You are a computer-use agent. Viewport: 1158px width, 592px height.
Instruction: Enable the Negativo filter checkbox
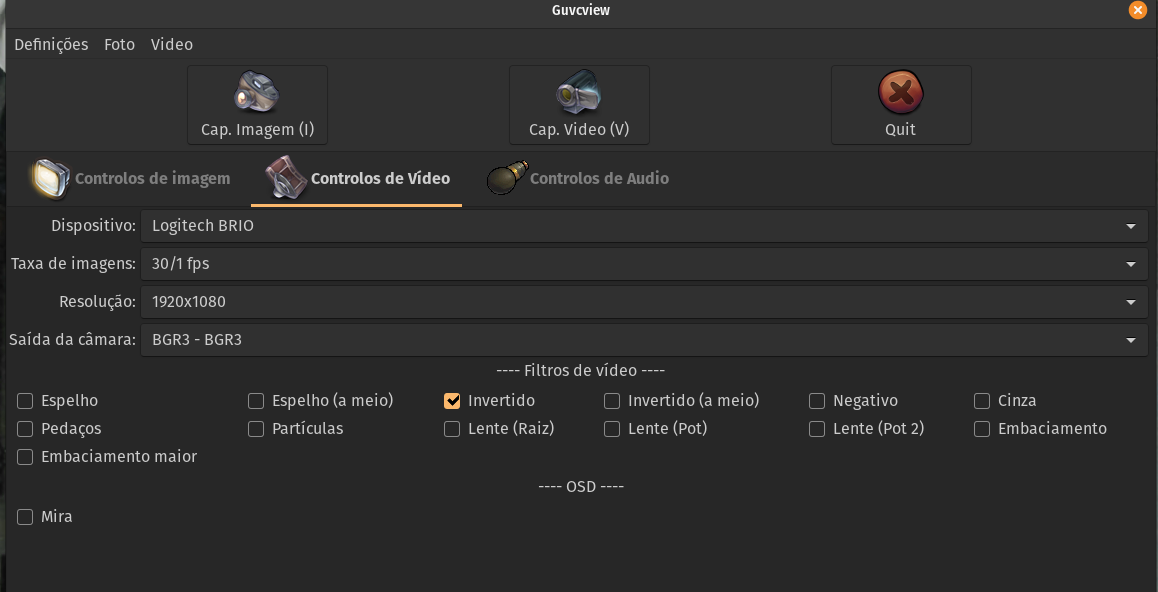click(x=817, y=401)
